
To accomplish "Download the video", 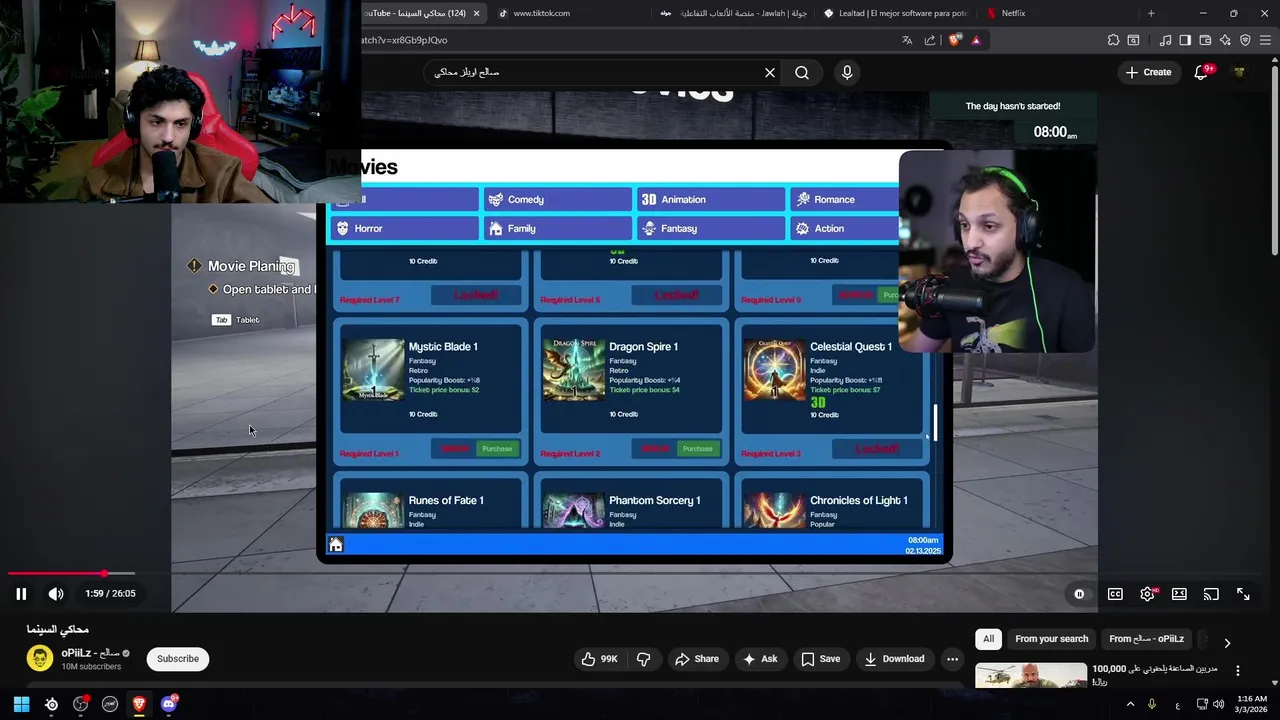I will 894,659.
